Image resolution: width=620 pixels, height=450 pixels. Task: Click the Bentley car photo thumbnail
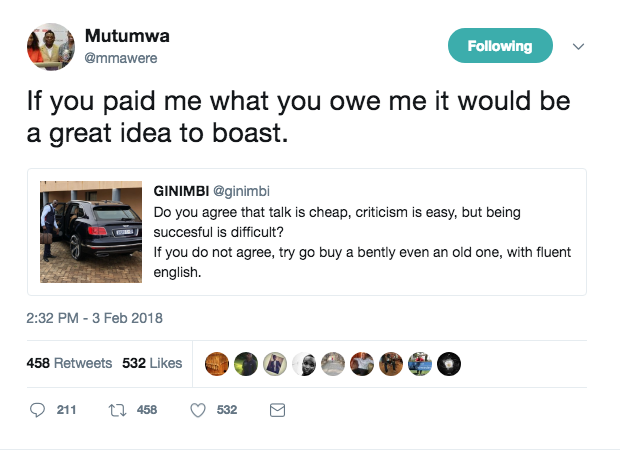click(x=91, y=232)
